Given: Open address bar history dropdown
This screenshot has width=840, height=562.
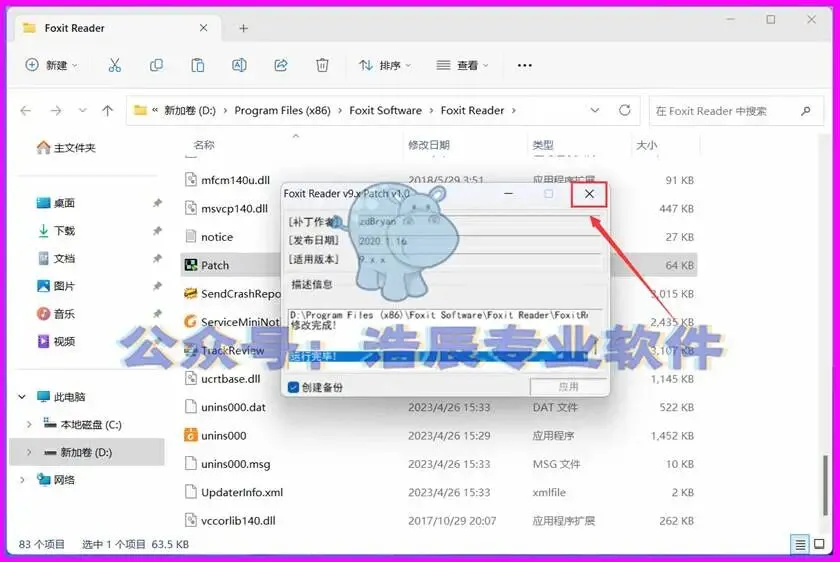Looking at the screenshot, I should point(595,110).
